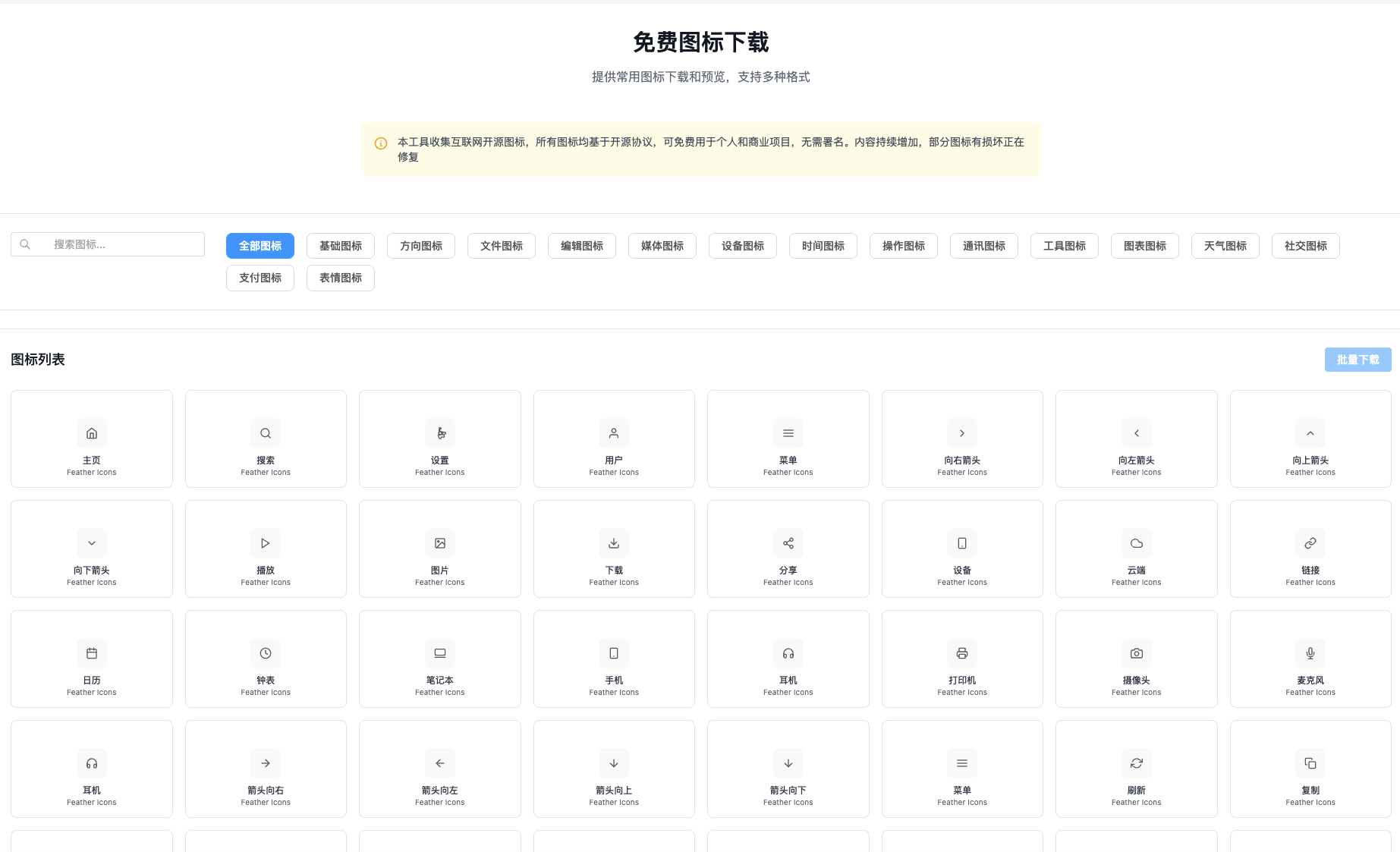Switch to 编辑图标 category

(582, 246)
